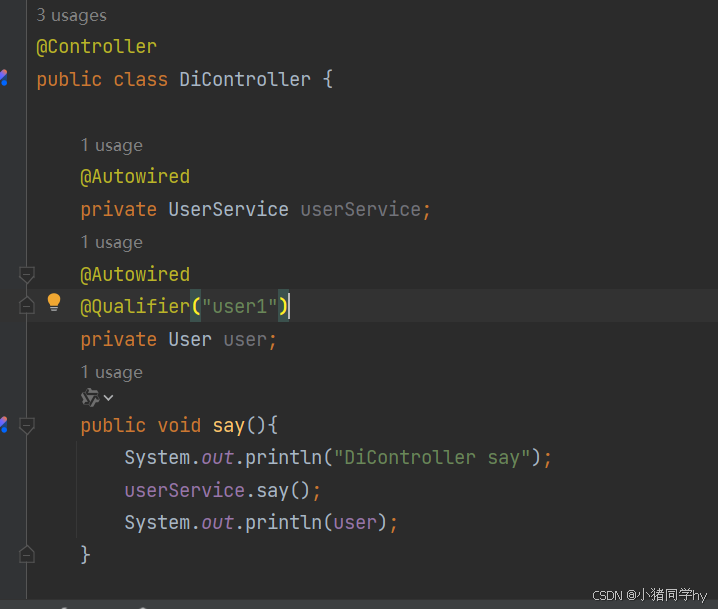Click the "DiController say" string
Screen dimensions: 718x609
432,457
